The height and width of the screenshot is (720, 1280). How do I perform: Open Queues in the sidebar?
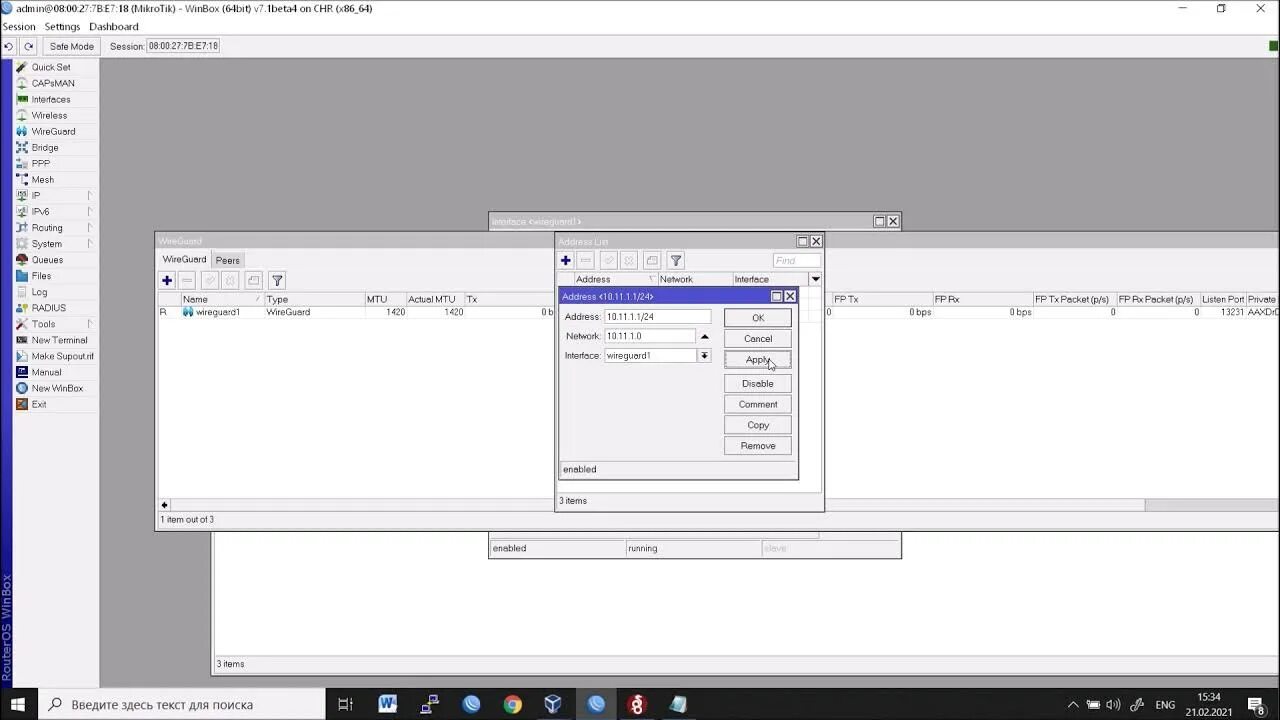47,260
